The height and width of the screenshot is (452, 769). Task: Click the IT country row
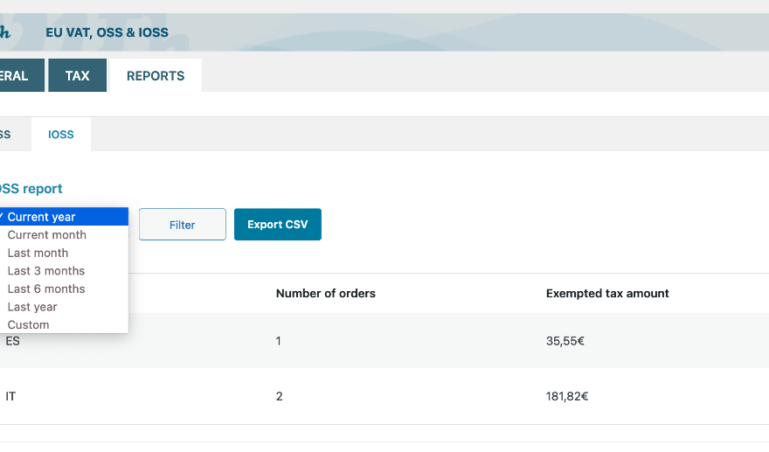pos(384,396)
